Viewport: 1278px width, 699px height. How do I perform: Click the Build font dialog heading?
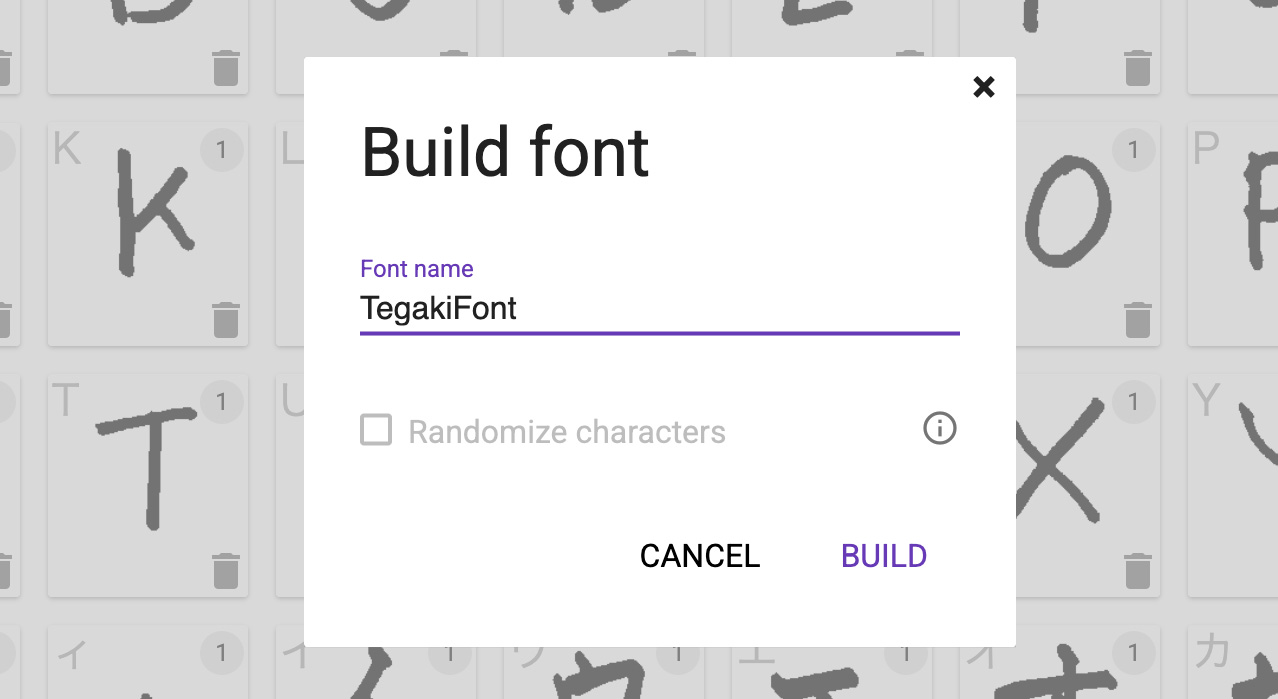tap(505, 152)
